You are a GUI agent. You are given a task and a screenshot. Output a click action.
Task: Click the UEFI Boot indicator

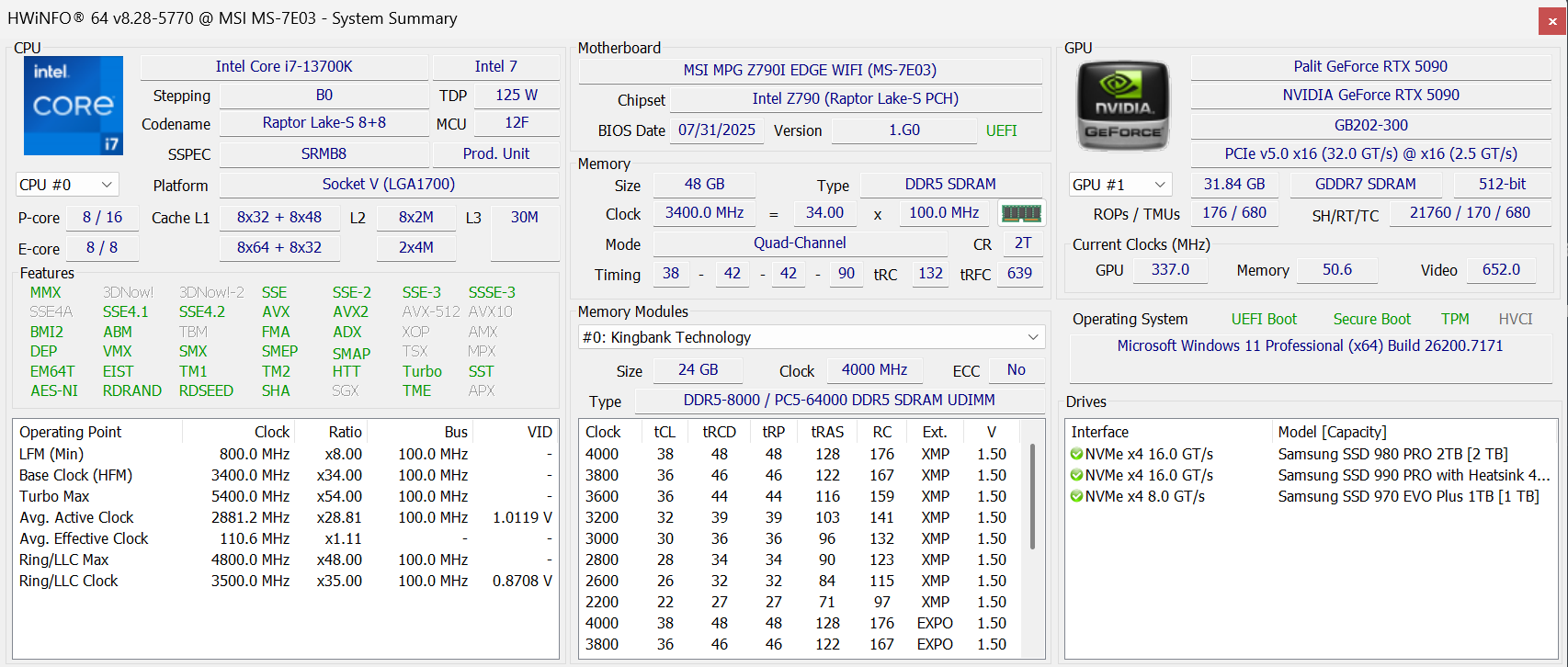tap(1264, 319)
